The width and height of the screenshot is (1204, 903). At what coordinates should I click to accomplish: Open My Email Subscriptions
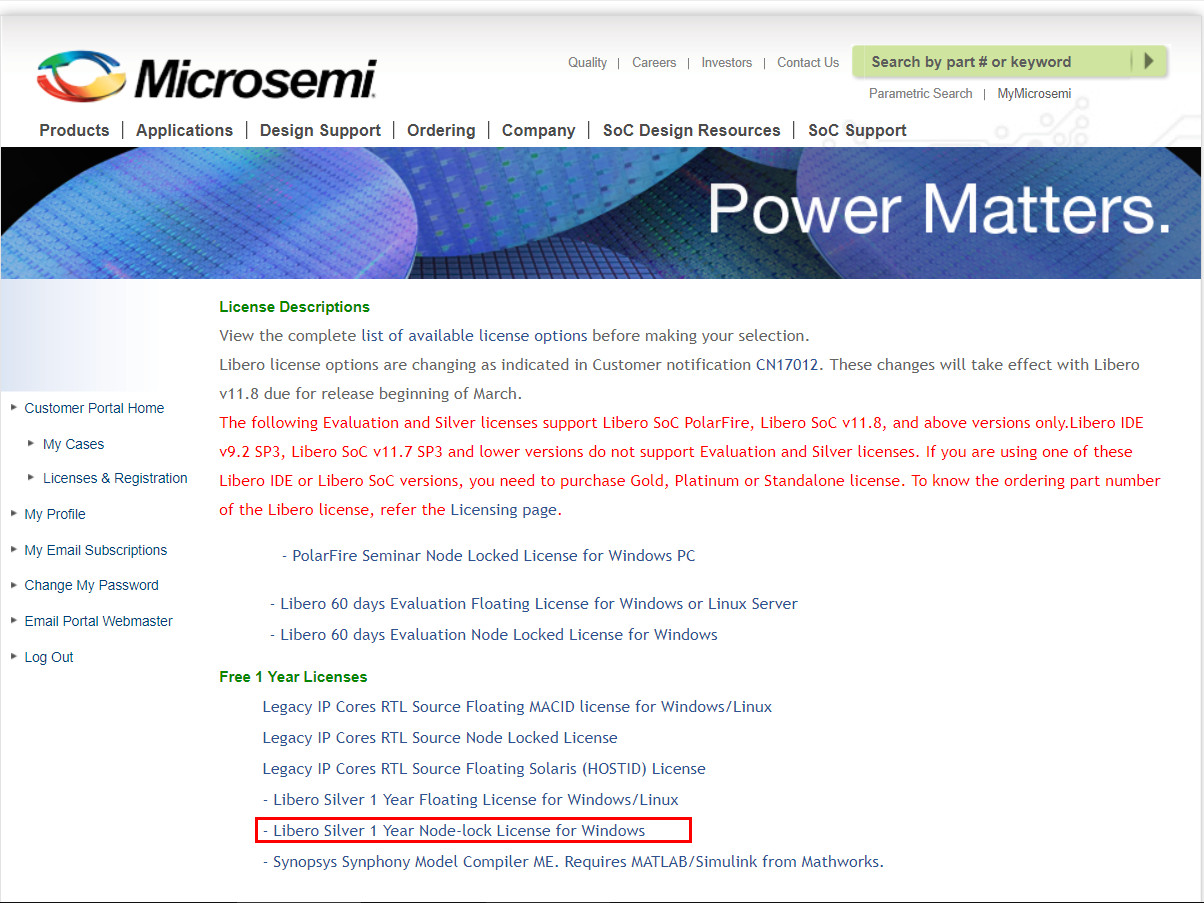click(95, 550)
